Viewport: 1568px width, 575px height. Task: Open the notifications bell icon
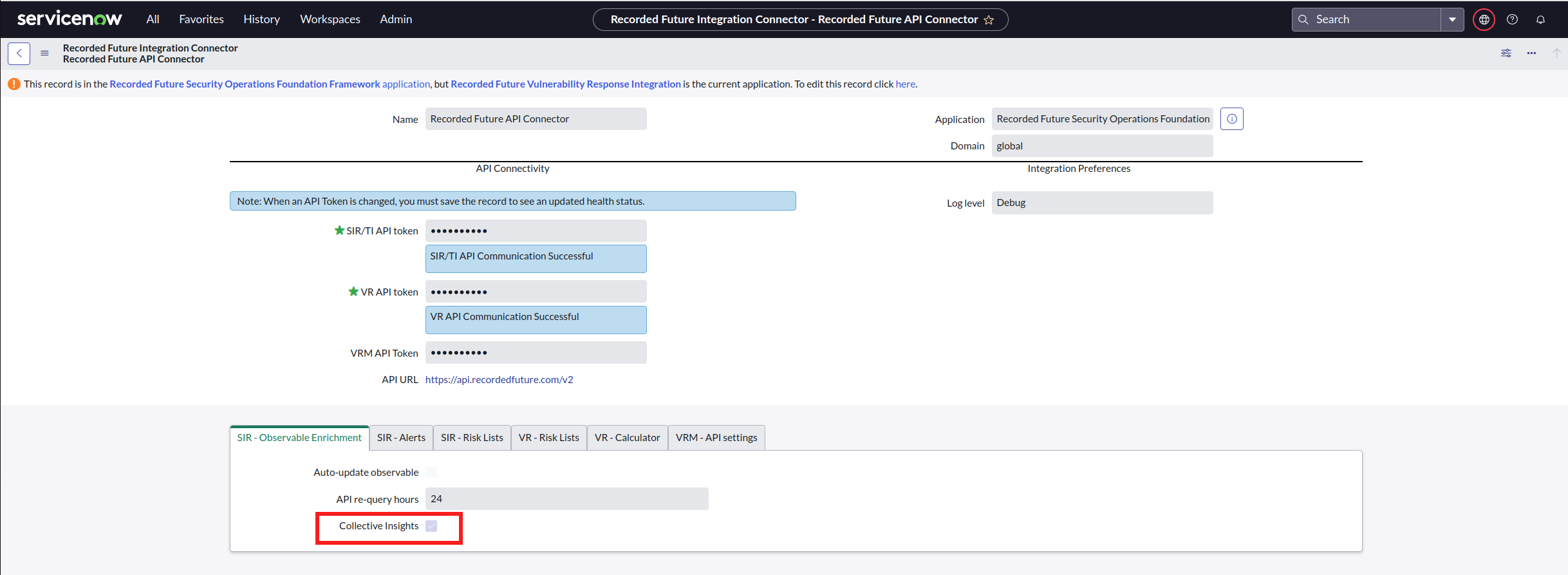(x=1540, y=20)
